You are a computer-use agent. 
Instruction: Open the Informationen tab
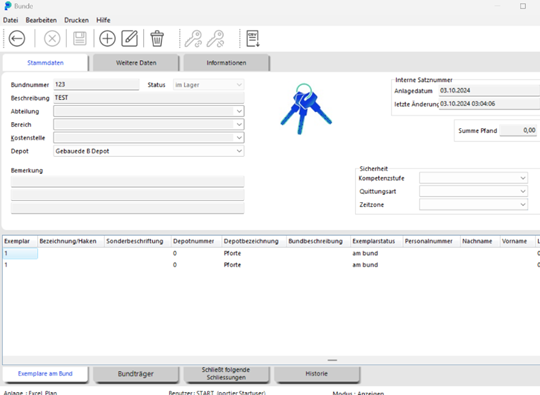pyautogui.click(x=226, y=63)
